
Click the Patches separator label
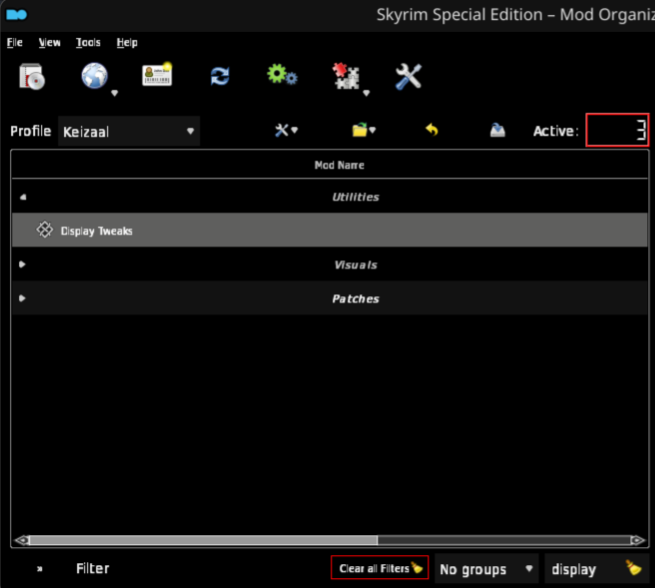(355, 299)
